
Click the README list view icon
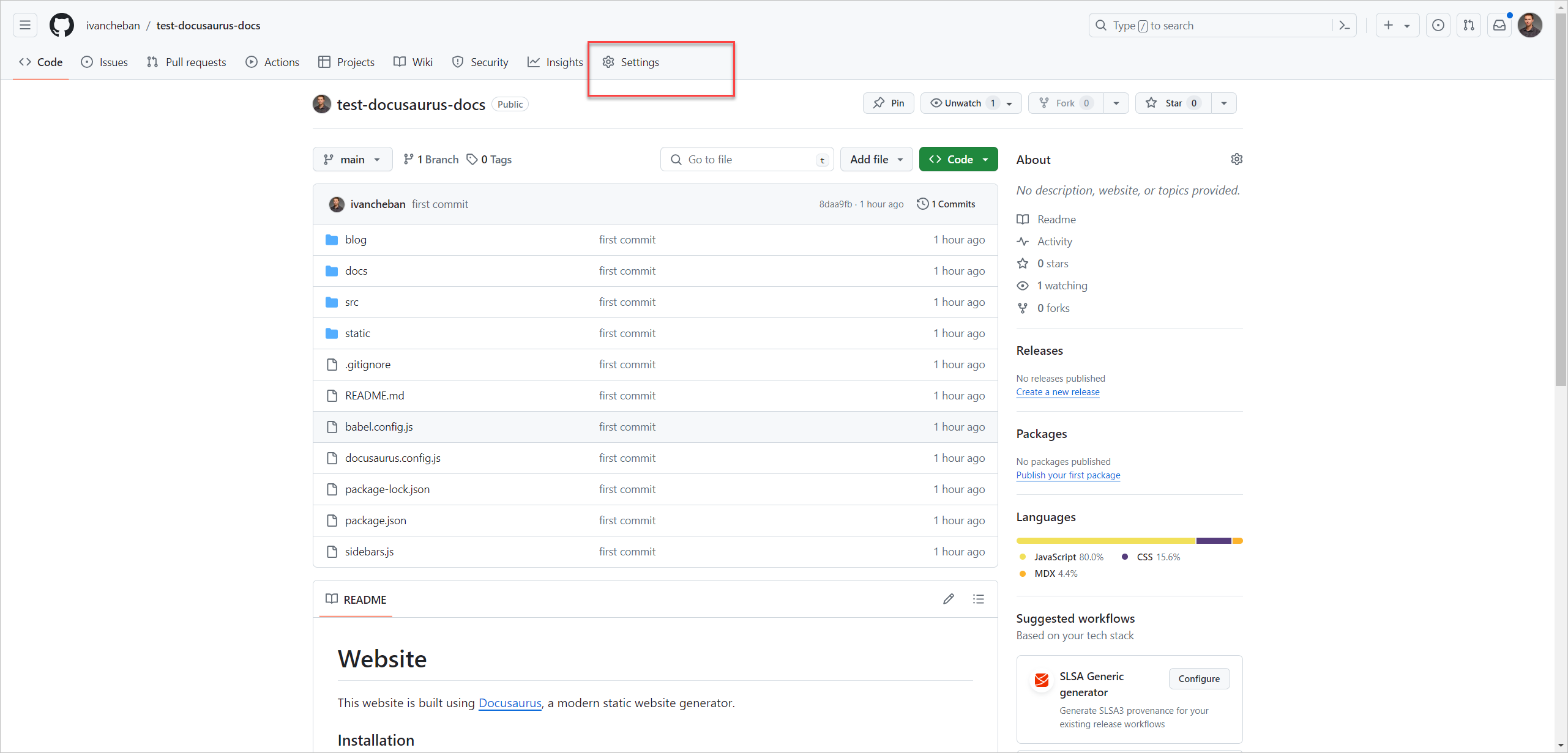(978, 599)
